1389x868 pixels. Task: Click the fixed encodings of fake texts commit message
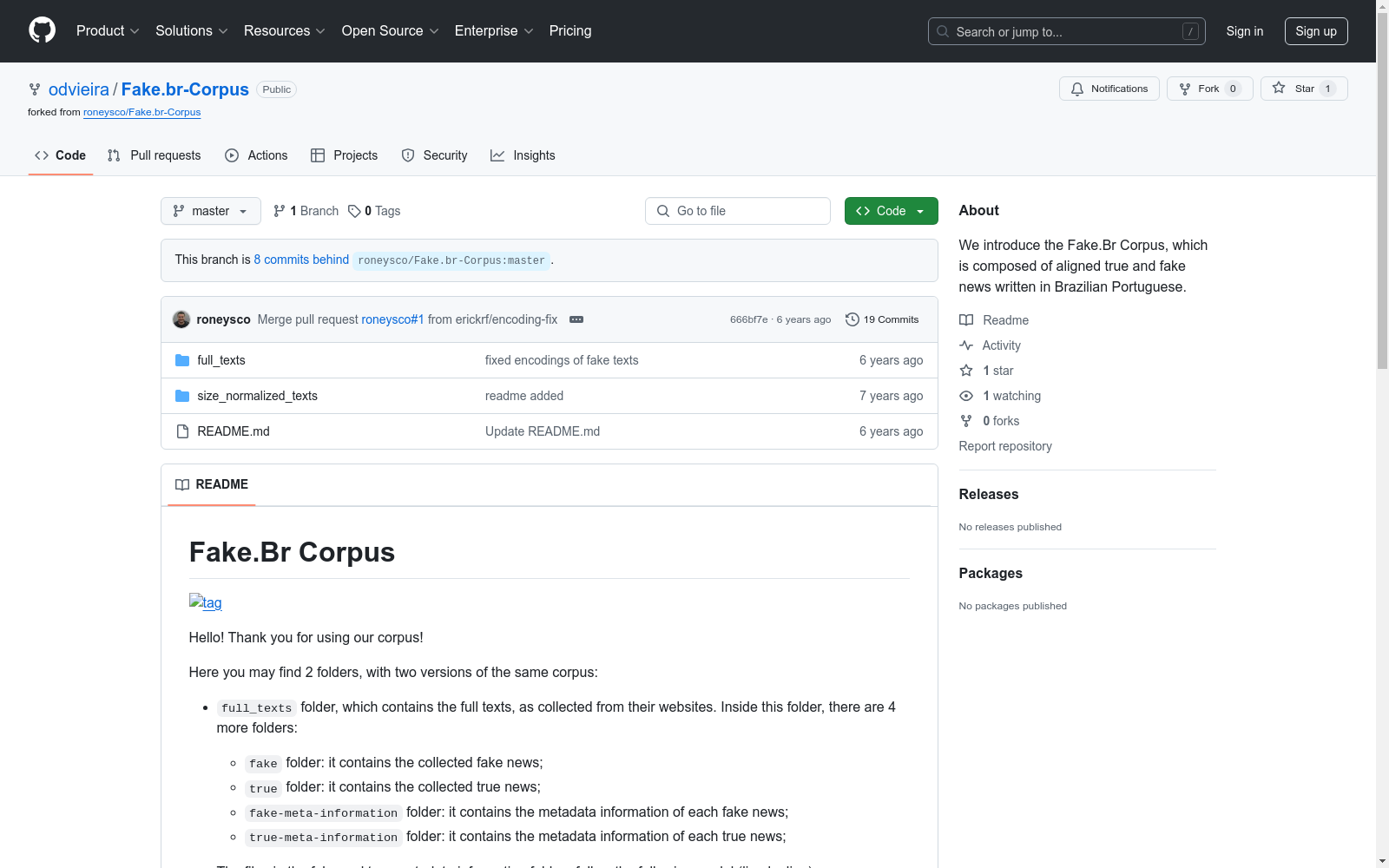point(562,360)
